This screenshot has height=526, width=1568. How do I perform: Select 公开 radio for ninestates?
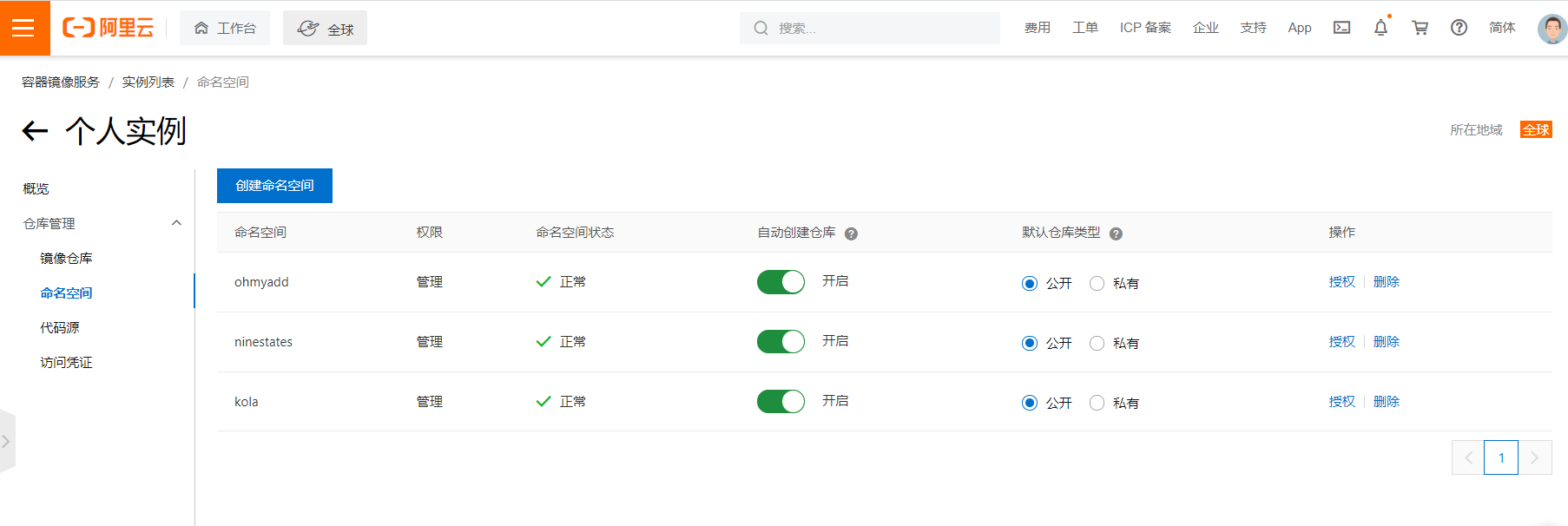(x=1030, y=344)
